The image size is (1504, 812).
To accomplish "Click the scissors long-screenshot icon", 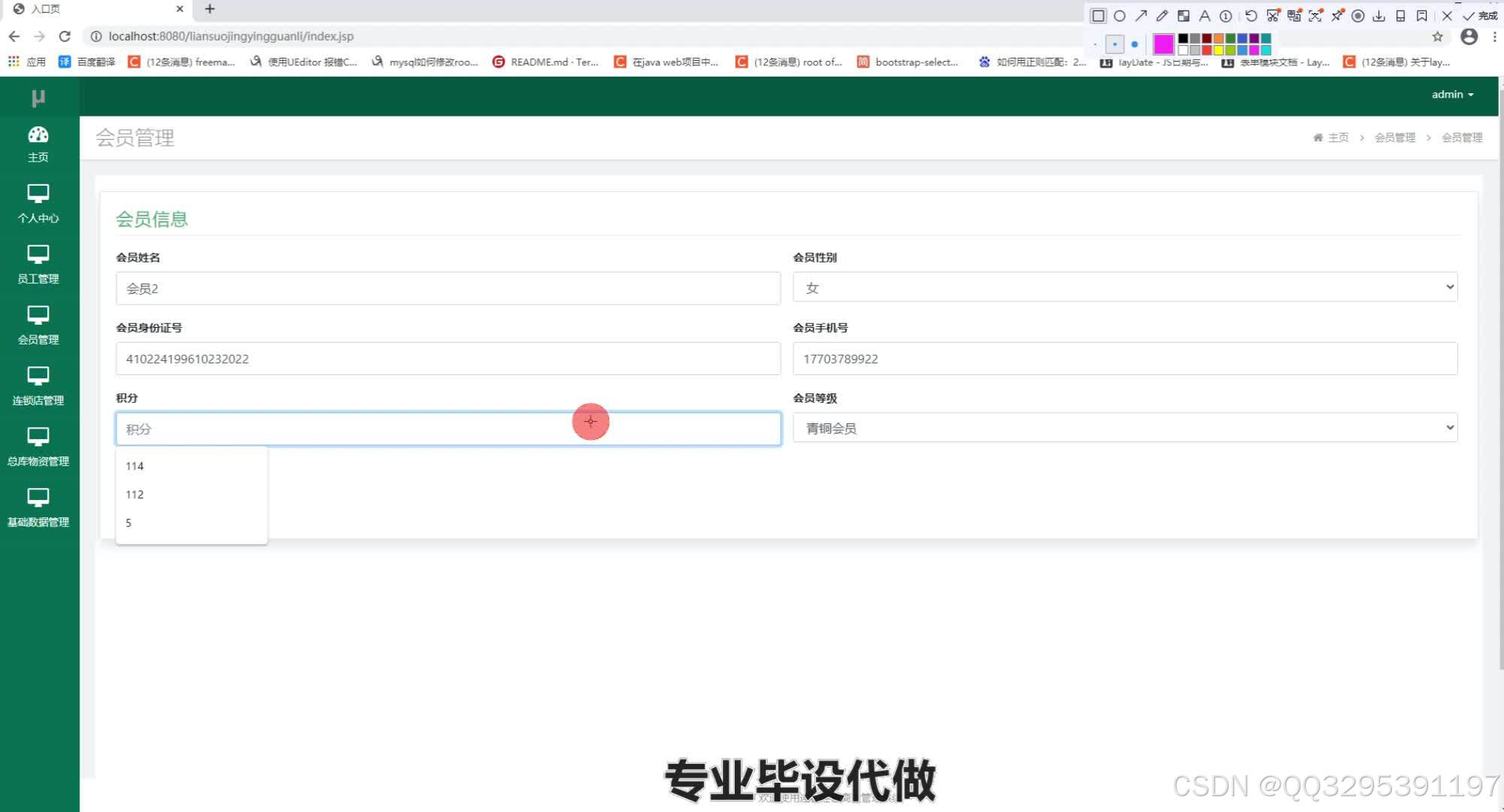I will (x=1273, y=16).
